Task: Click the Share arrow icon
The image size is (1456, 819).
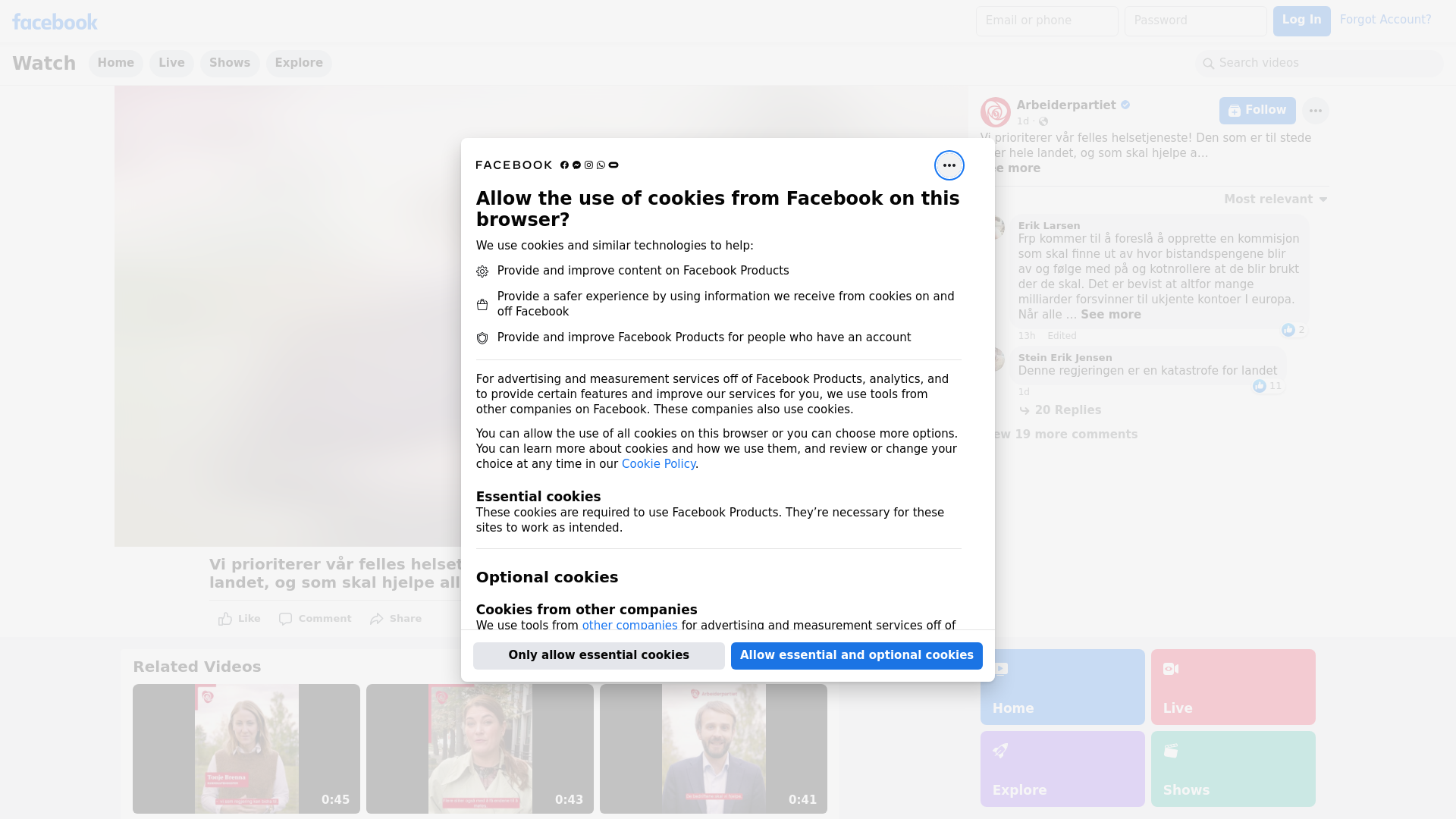Action: click(x=377, y=619)
